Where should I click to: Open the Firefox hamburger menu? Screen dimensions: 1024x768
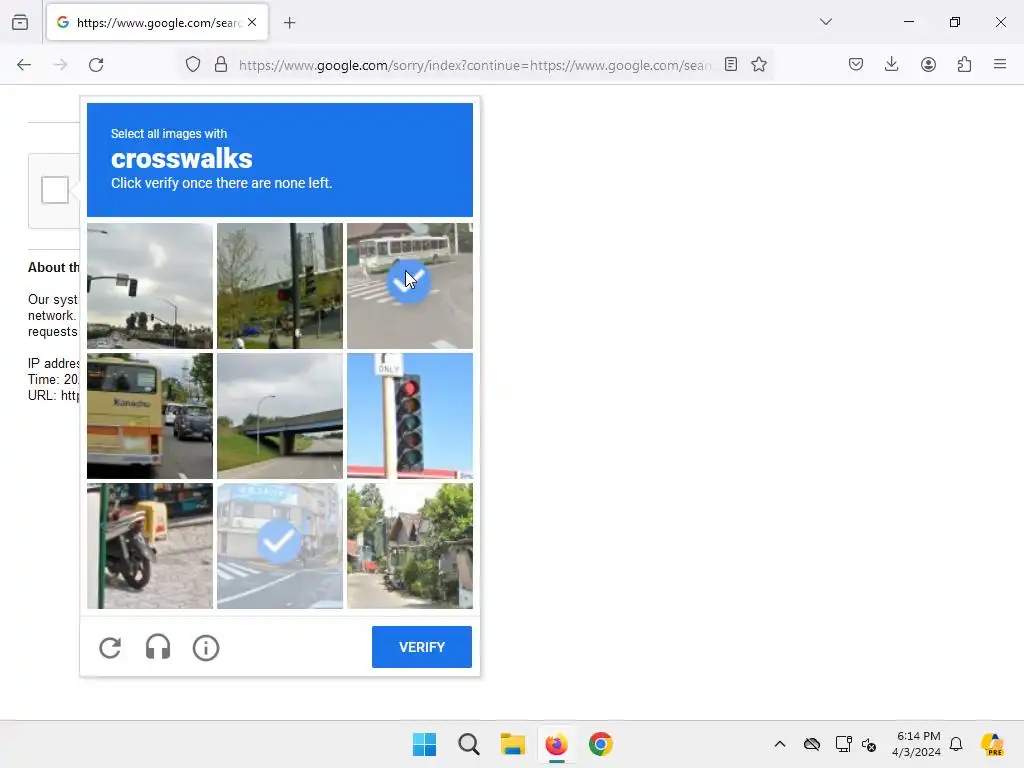tap(1000, 64)
